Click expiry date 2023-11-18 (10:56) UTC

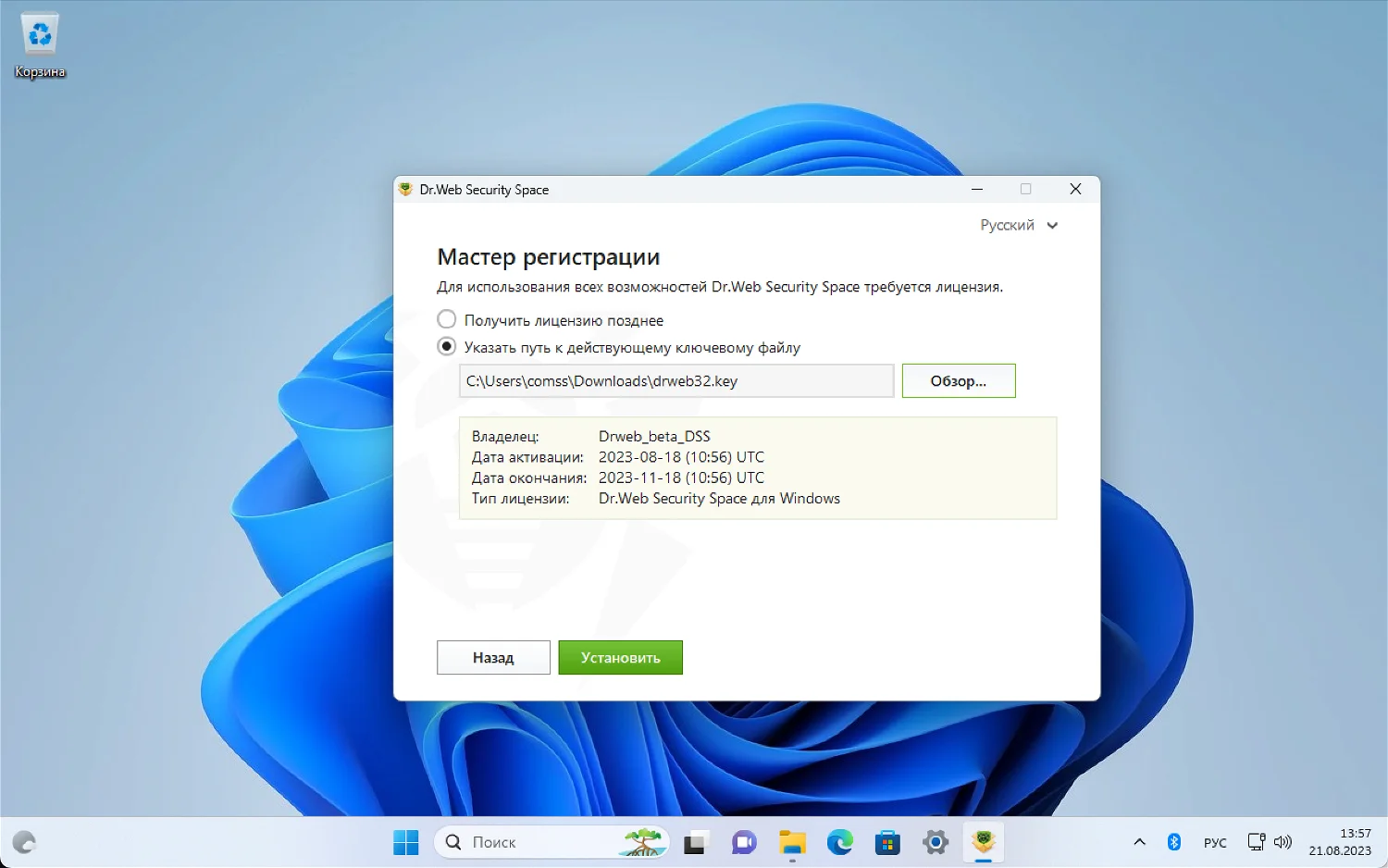(681, 477)
